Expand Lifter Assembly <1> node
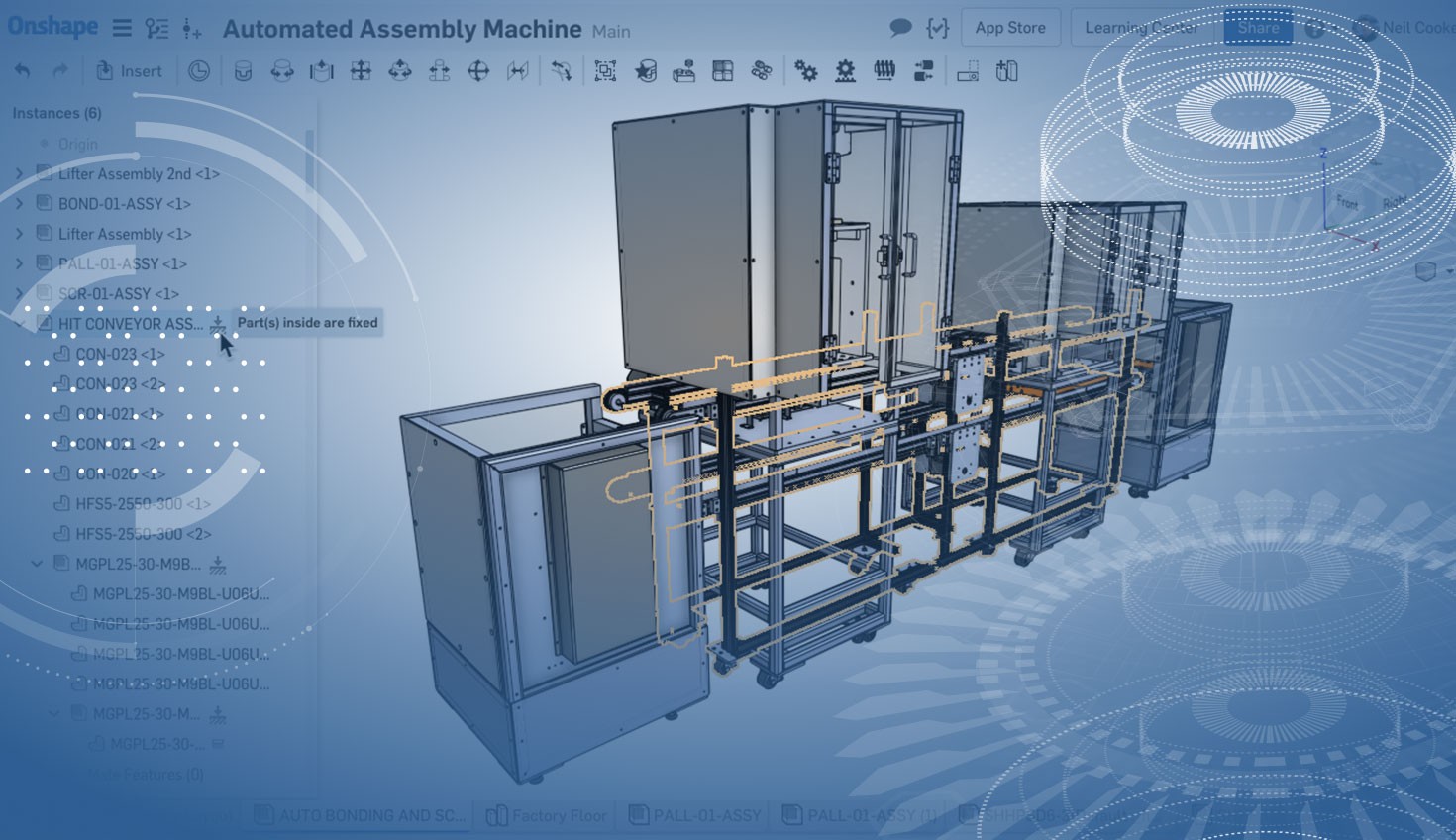Screen dimensions: 1456x840 tap(19, 234)
